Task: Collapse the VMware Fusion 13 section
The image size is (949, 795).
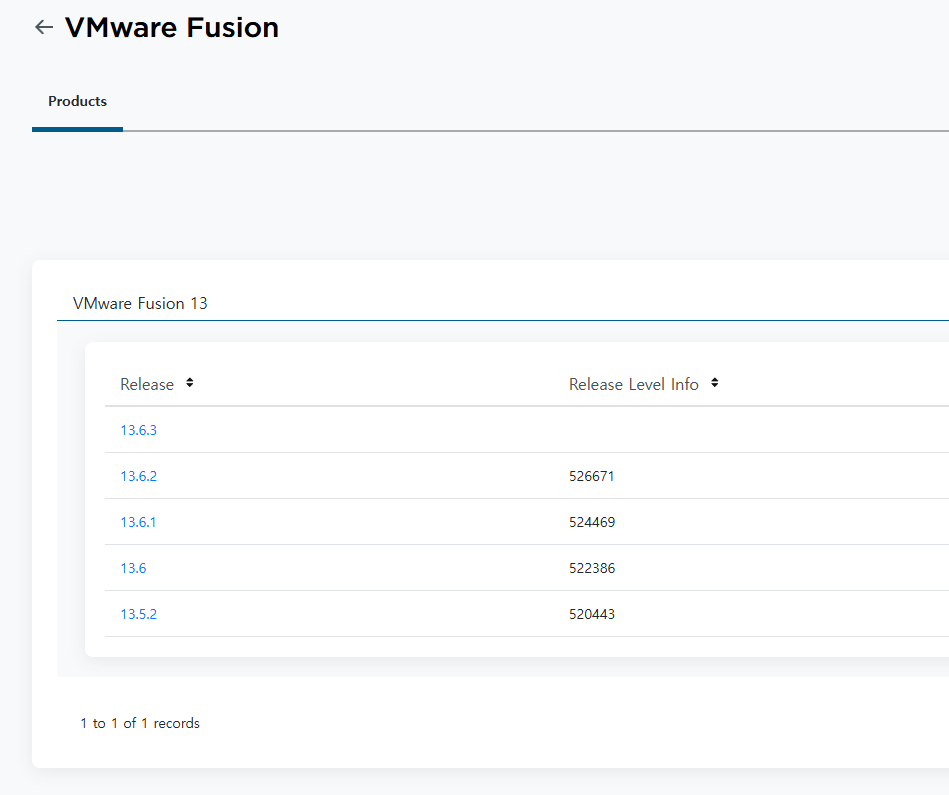Action: click(x=140, y=303)
